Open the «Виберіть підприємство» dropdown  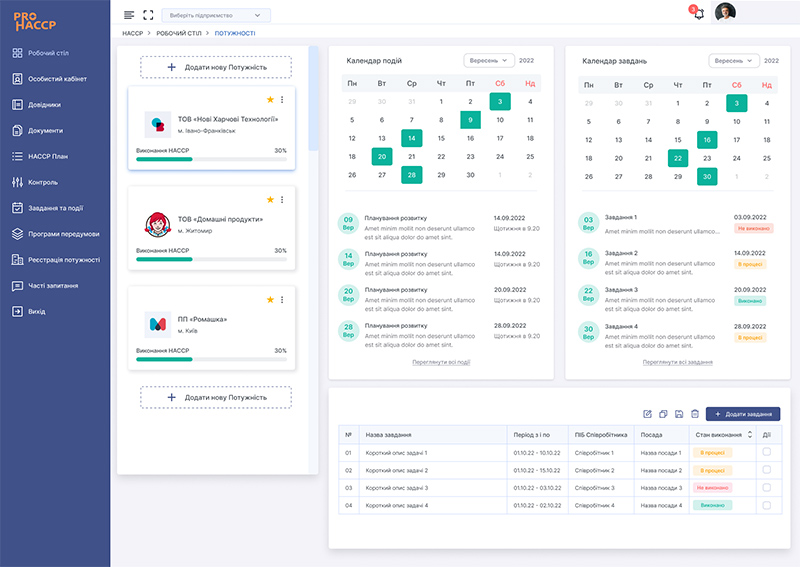point(216,15)
